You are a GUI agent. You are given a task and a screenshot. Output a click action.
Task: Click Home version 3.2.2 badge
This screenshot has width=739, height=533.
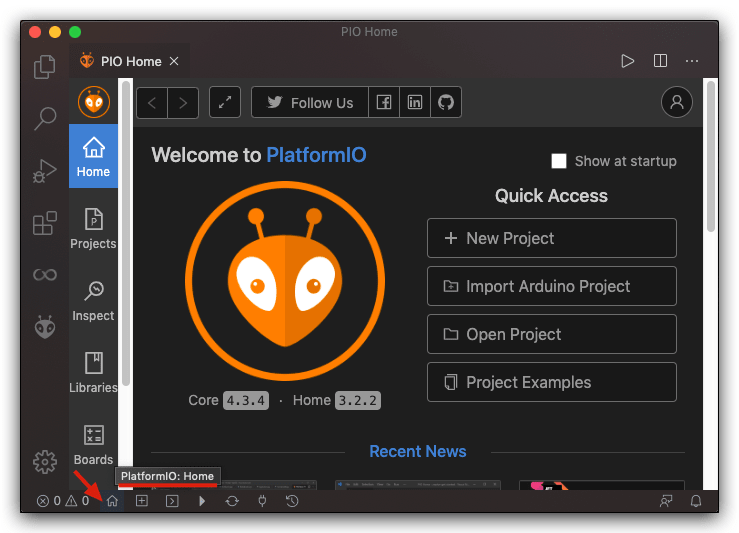click(x=358, y=401)
